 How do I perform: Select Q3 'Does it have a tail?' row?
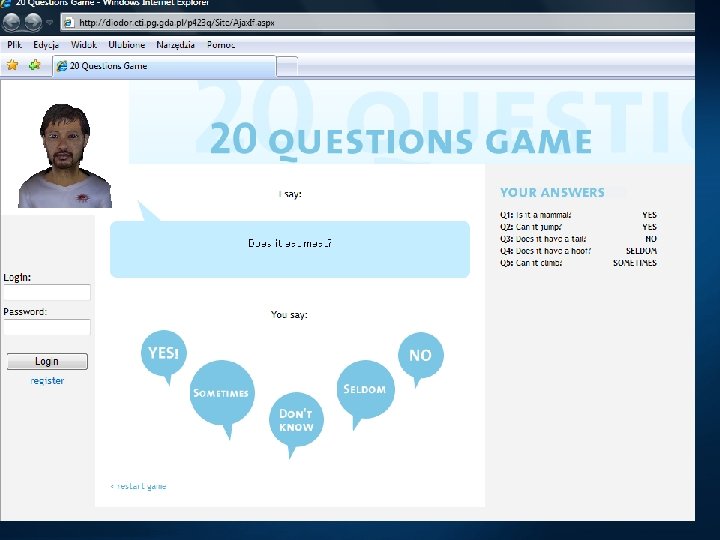pyautogui.click(x=579, y=239)
